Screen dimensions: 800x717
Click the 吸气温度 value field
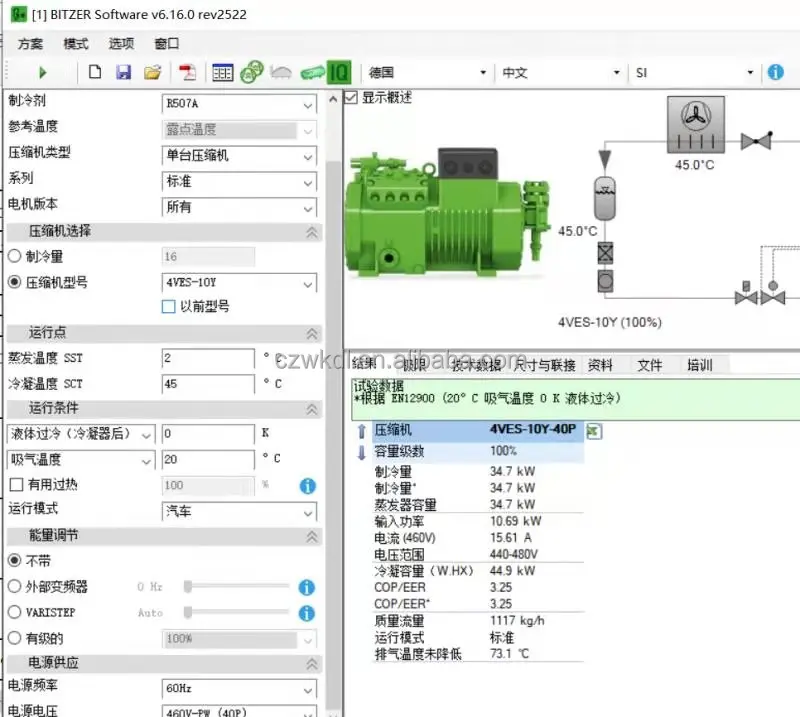point(208,459)
